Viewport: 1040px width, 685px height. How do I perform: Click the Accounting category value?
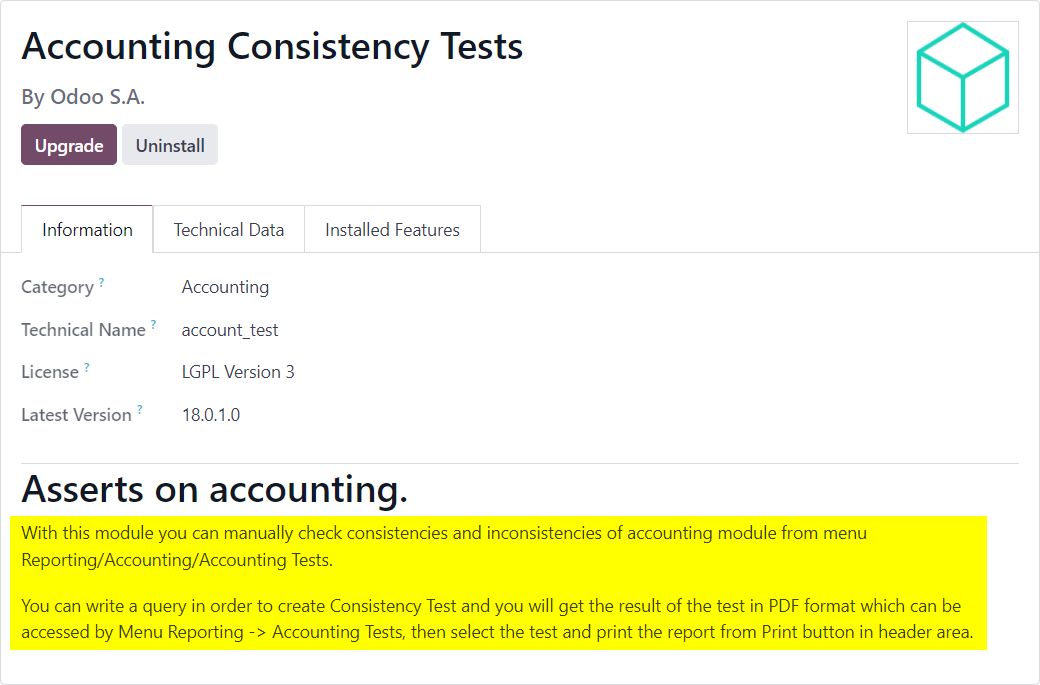coord(225,287)
